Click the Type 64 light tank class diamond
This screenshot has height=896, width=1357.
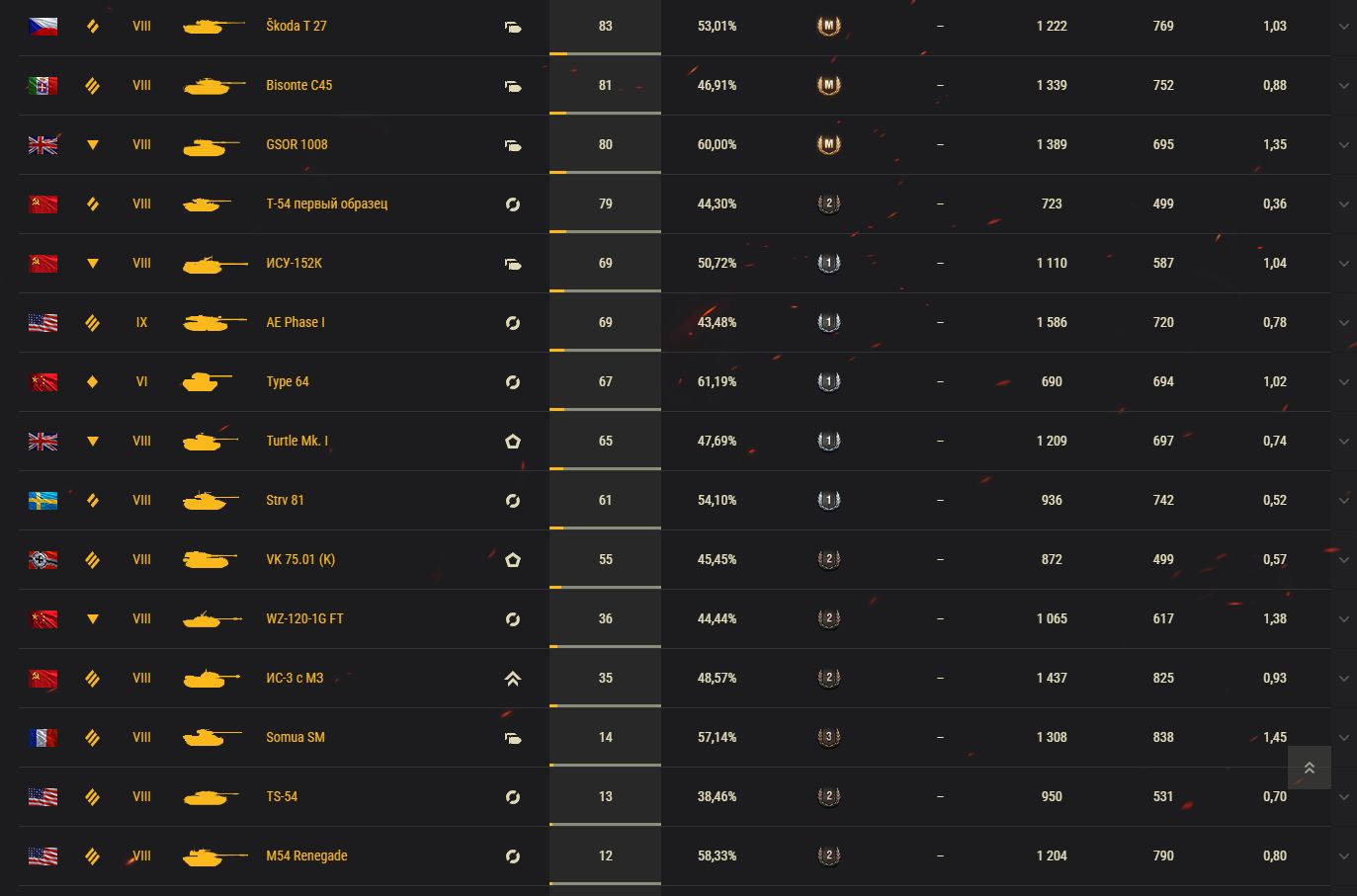pyautogui.click(x=93, y=382)
